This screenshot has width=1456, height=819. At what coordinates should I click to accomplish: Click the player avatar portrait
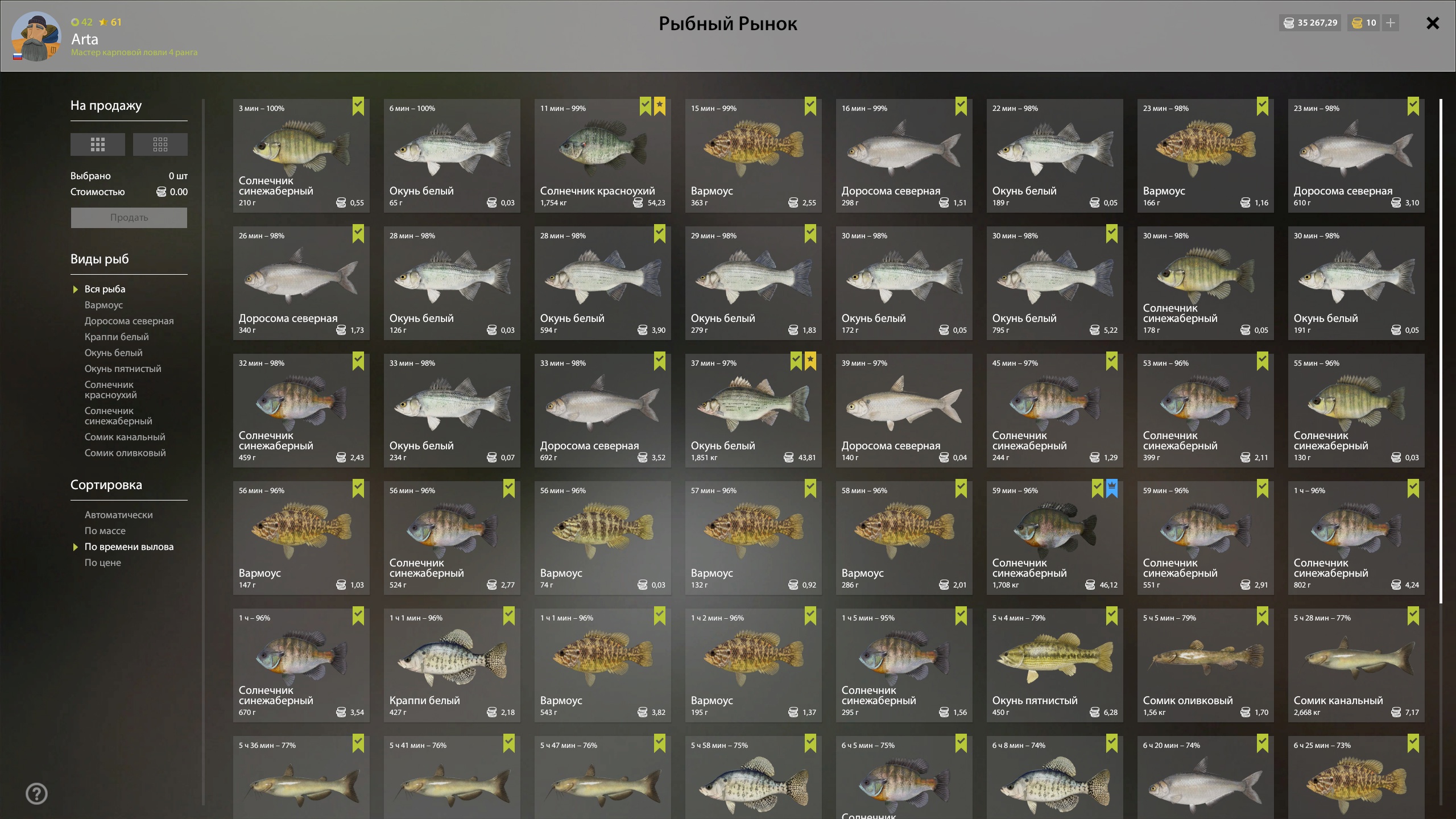coord(36,36)
